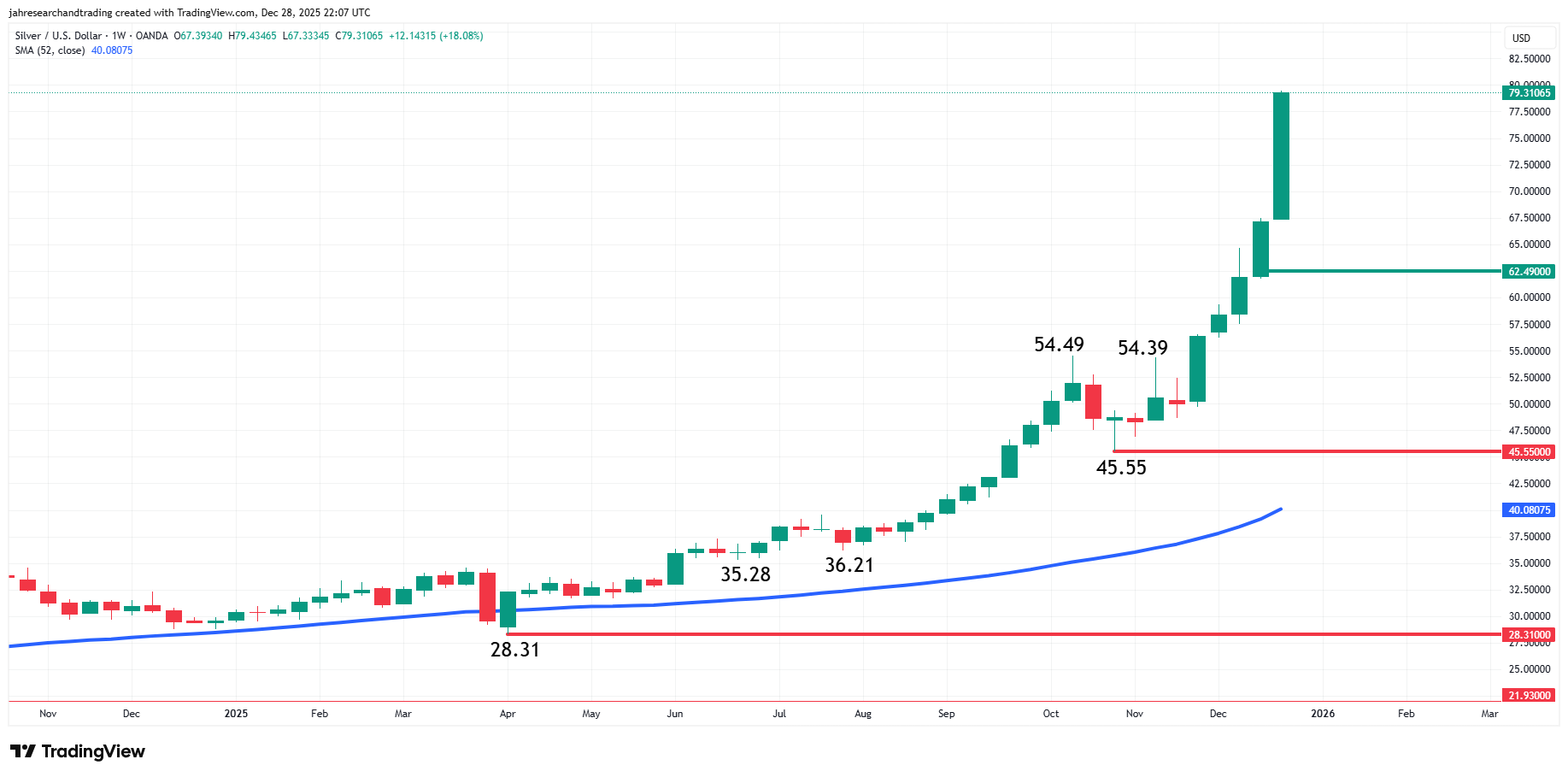Select the Apr time axis label
The width and height of the screenshot is (1568, 777).
[x=508, y=714]
